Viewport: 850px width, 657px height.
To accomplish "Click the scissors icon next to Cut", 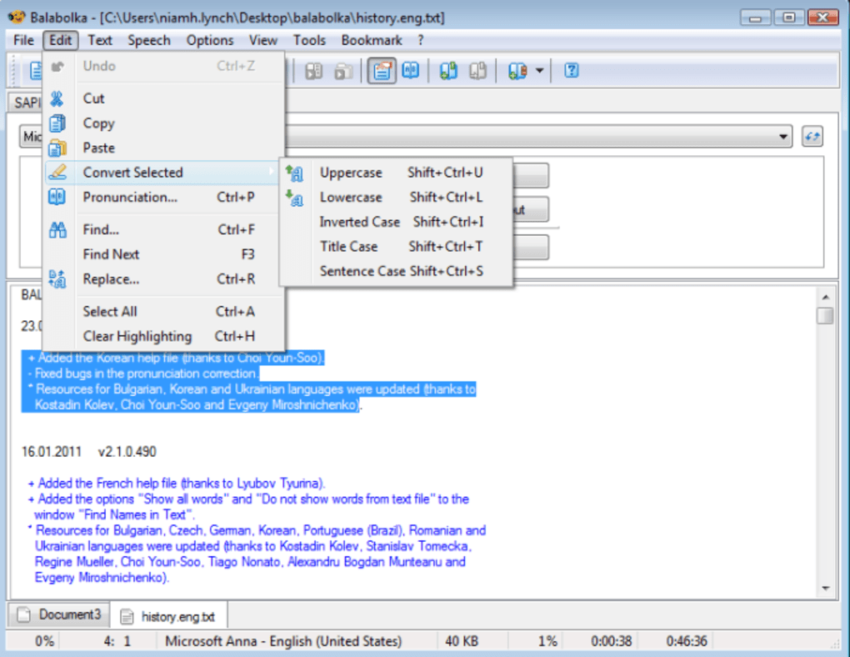I will click(57, 98).
